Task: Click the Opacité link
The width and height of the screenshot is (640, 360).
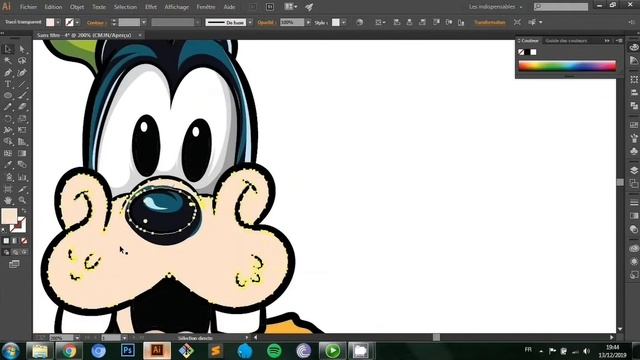Action: [x=266, y=23]
